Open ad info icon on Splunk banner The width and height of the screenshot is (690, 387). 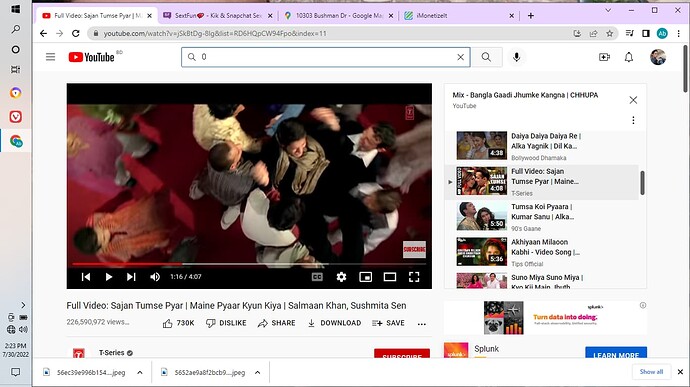[x=643, y=305]
